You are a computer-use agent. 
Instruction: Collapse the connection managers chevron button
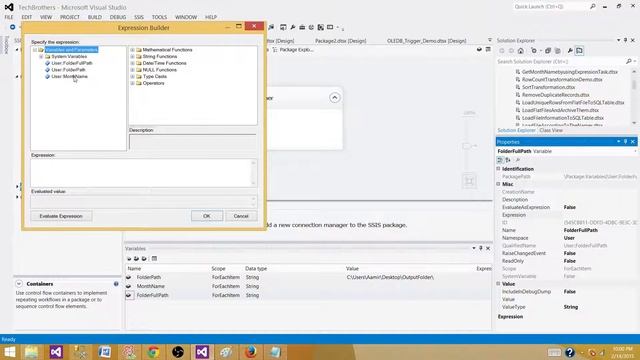(334, 98)
